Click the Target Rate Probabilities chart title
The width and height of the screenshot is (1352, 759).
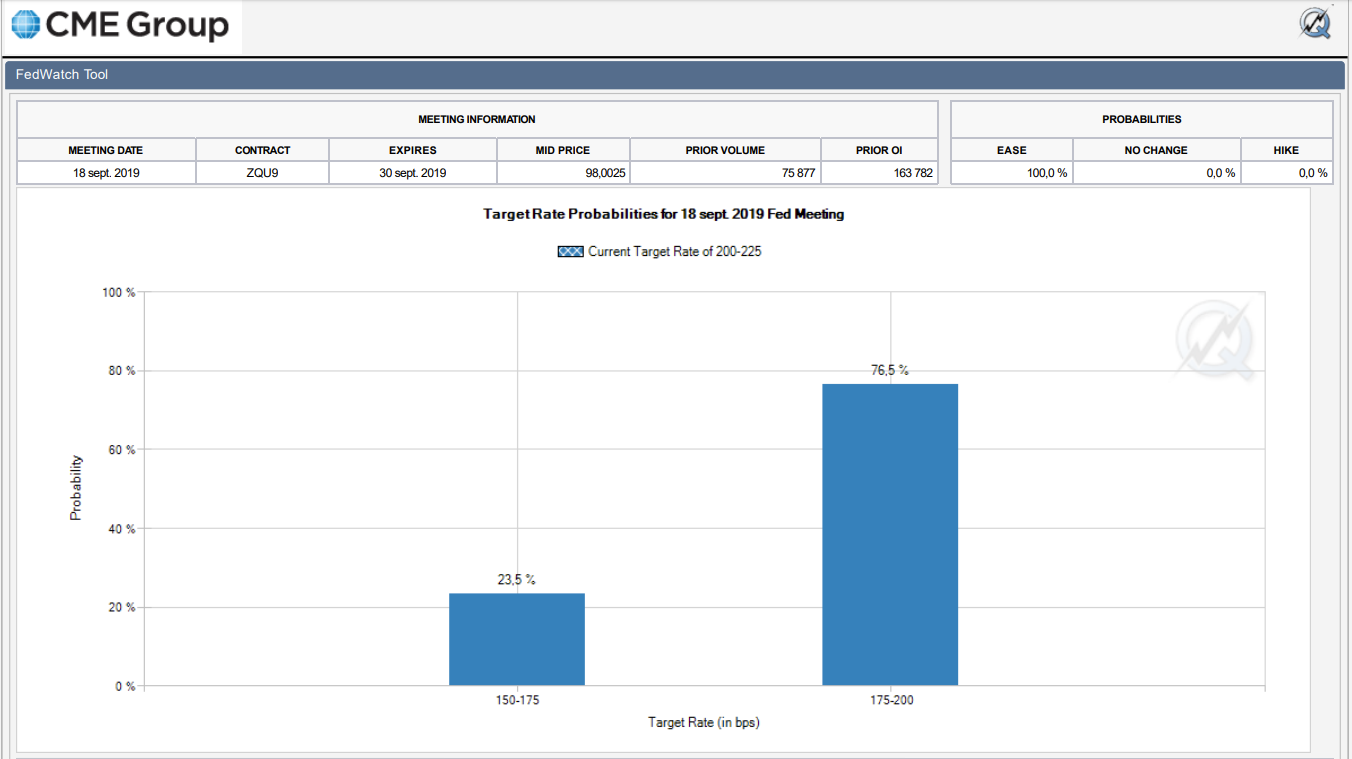pyautogui.click(x=663, y=214)
